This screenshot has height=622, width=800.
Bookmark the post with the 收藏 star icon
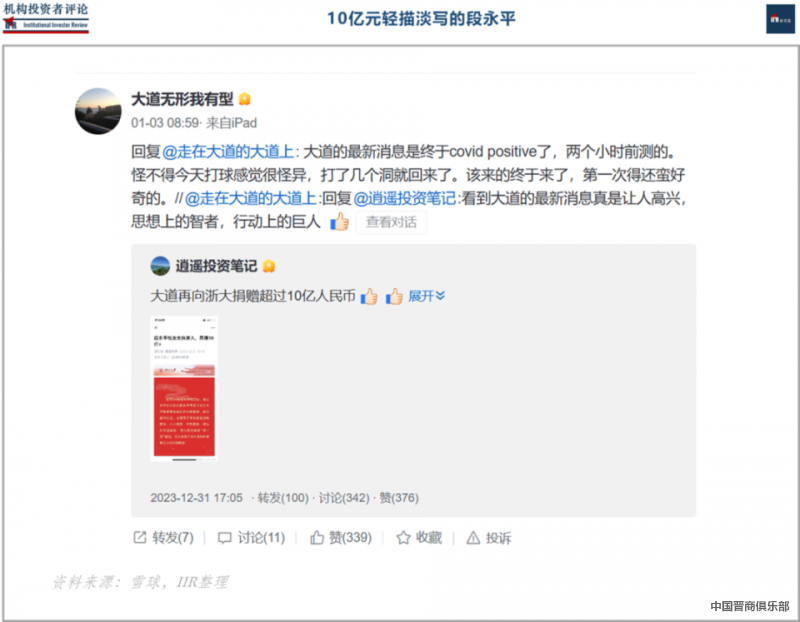[403, 537]
